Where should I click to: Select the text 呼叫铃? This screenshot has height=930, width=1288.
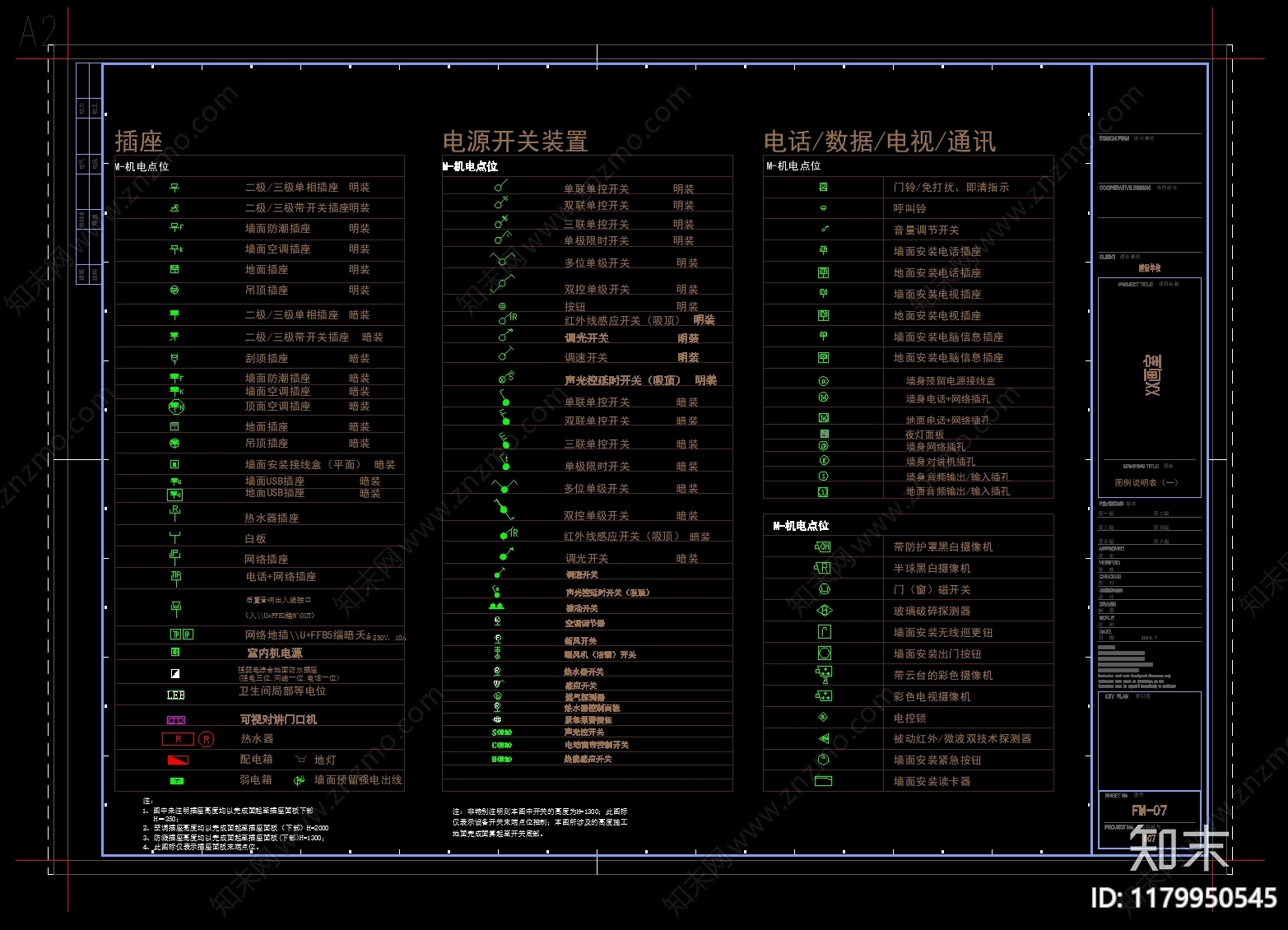point(910,208)
